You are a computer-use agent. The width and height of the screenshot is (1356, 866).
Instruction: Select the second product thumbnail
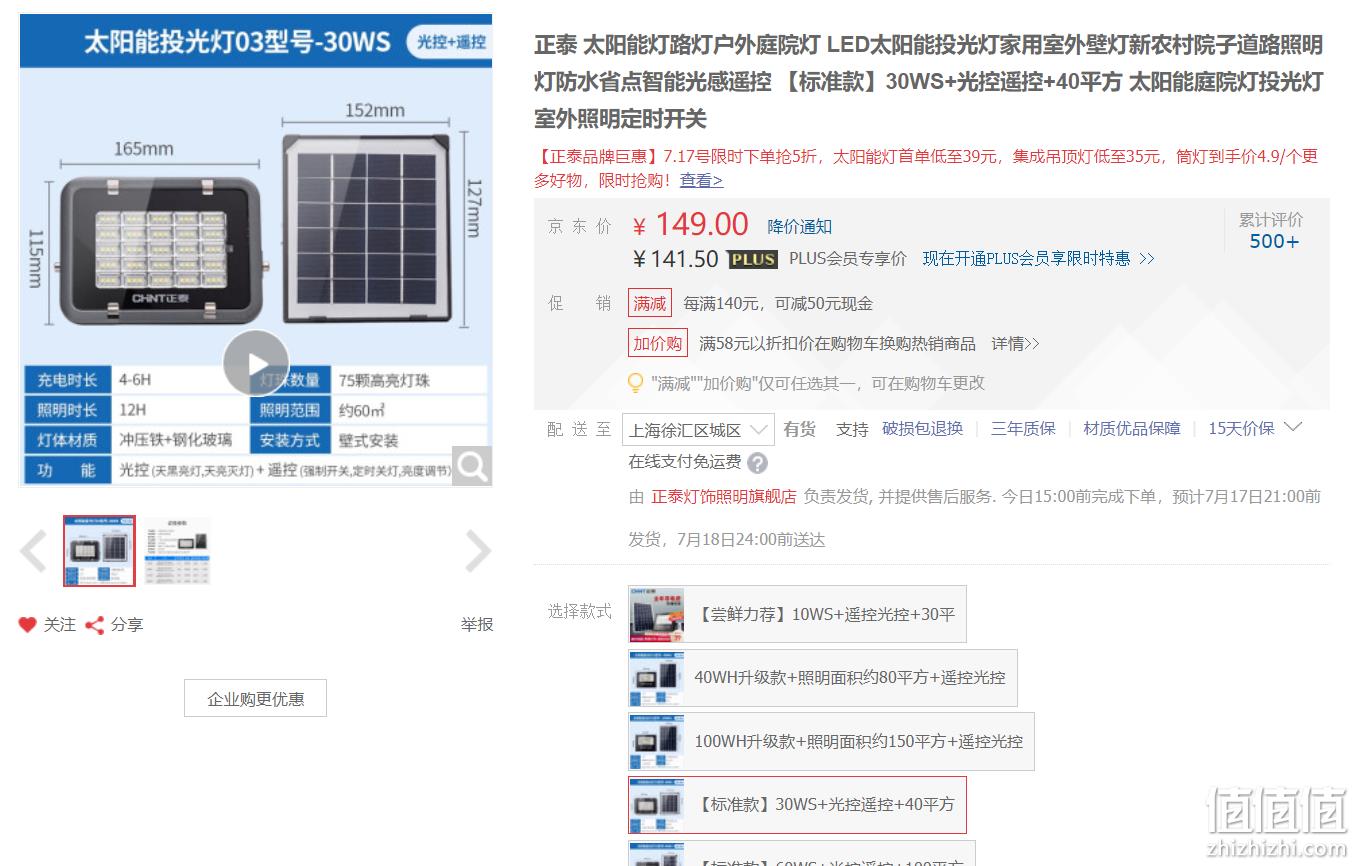tap(178, 551)
